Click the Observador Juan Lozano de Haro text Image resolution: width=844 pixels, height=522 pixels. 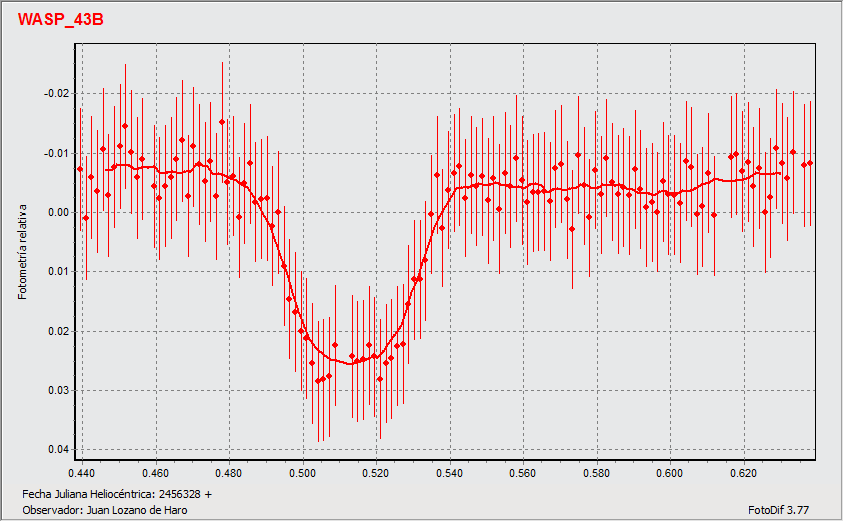tap(104, 510)
